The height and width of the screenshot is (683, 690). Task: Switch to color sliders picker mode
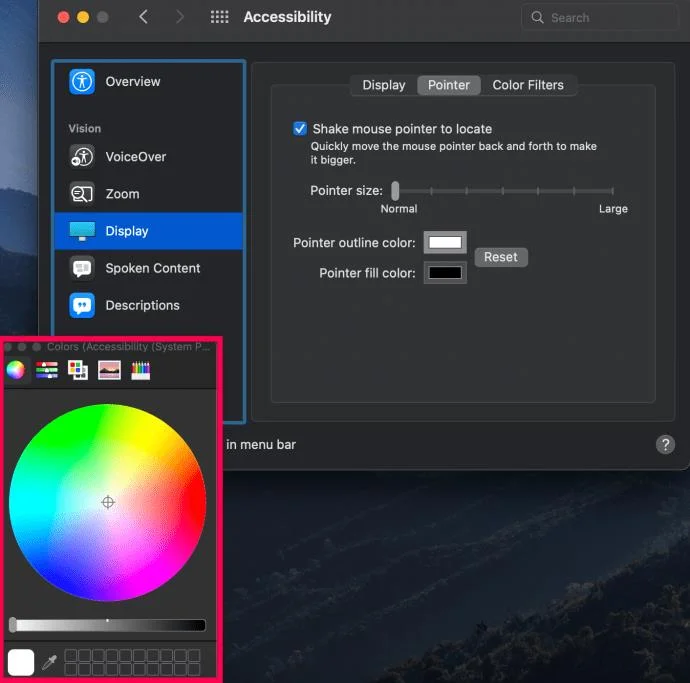pyautogui.click(x=46, y=370)
